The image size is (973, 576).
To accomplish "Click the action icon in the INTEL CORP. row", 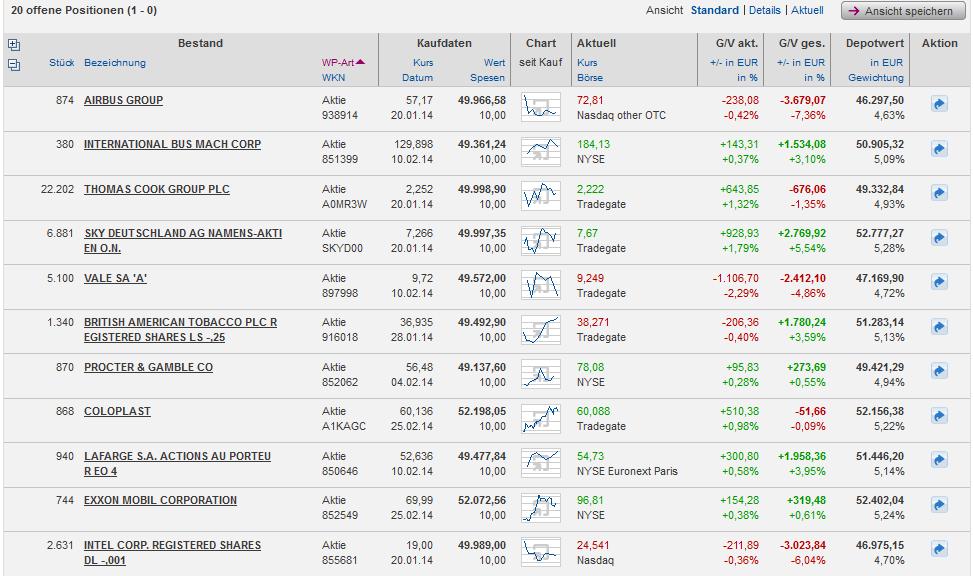I will click(x=939, y=549).
